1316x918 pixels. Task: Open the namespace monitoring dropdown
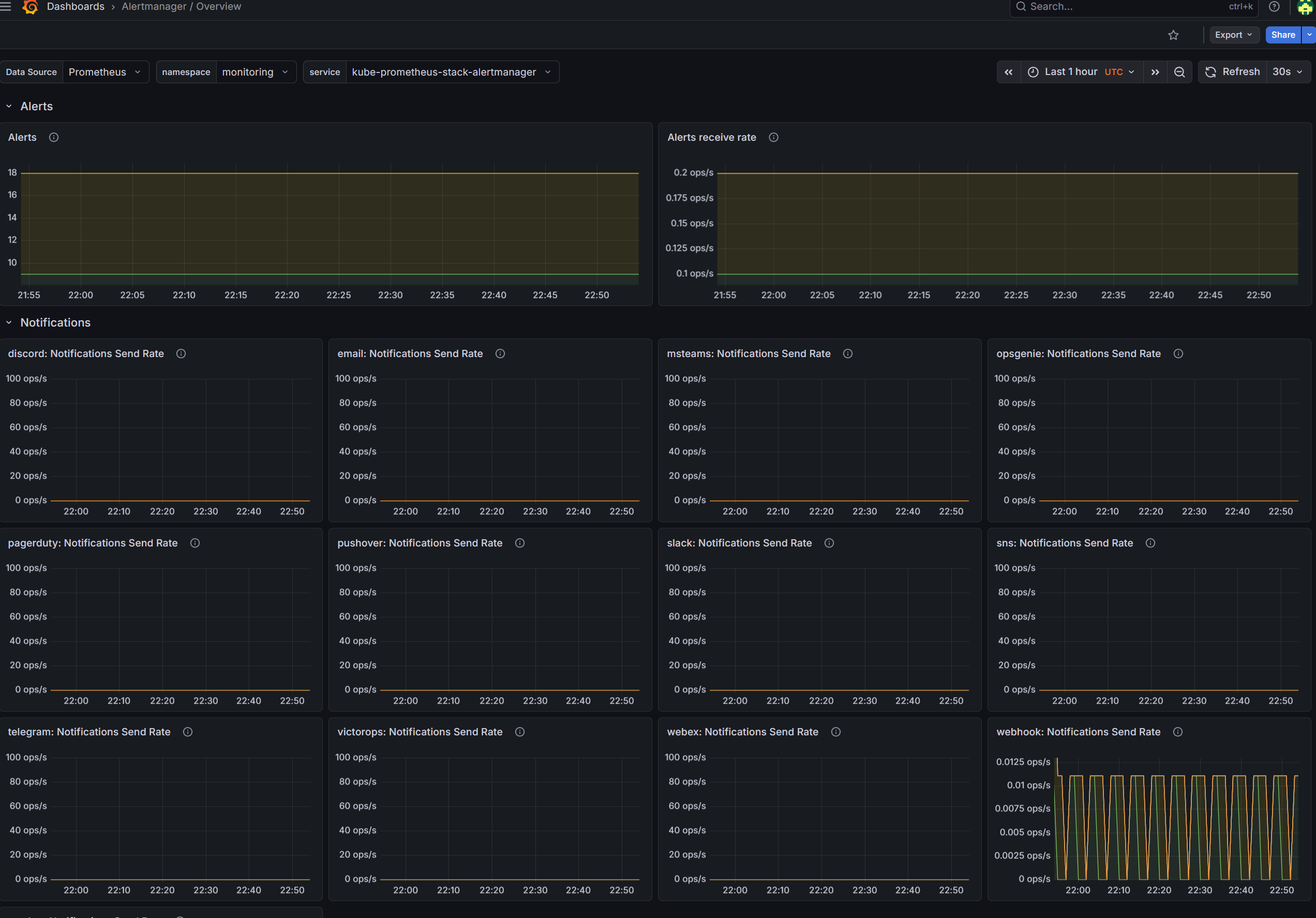pos(255,72)
